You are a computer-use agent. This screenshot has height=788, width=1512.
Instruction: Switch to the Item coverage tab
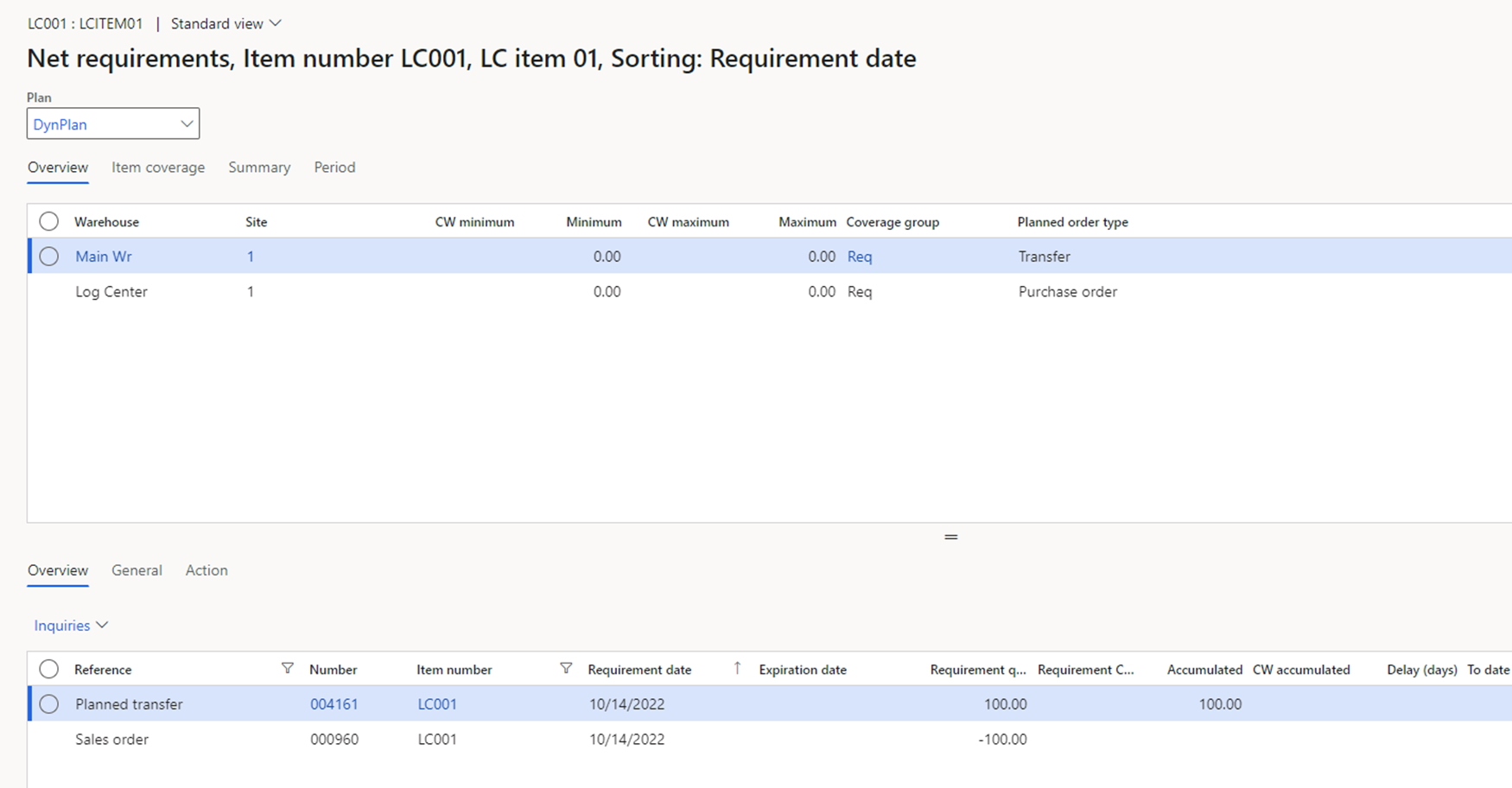point(158,168)
